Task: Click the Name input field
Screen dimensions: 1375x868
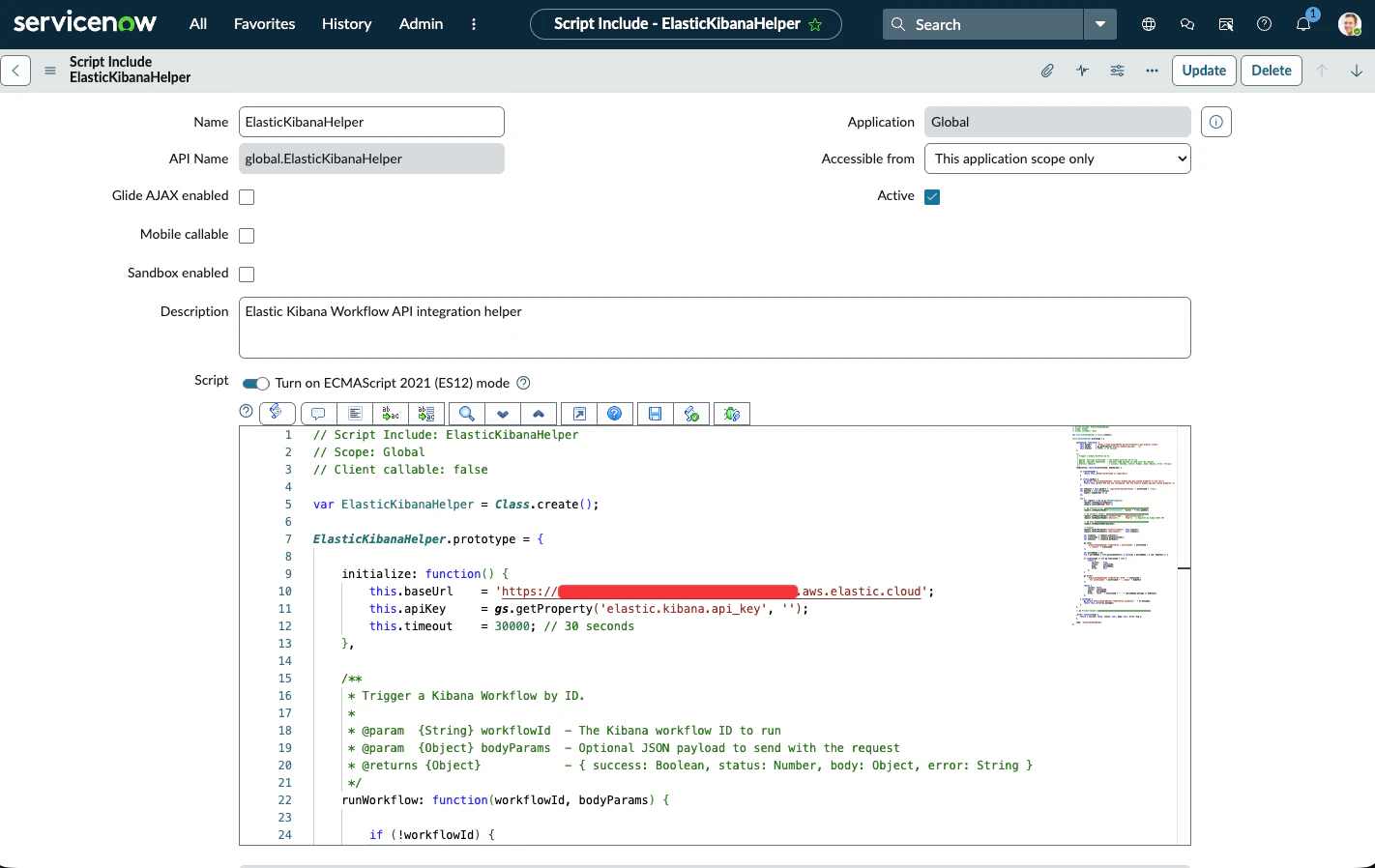Action: [x=371, y=122]
